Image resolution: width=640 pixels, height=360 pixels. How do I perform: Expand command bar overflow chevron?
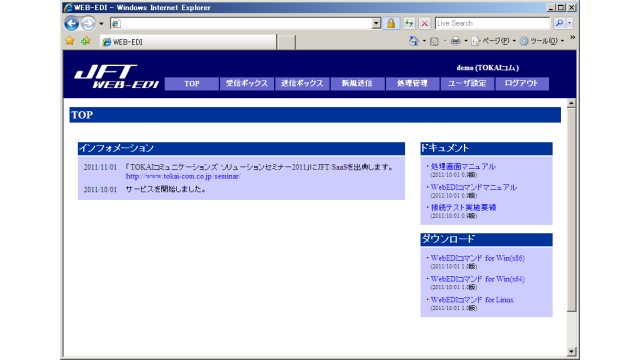572,38
